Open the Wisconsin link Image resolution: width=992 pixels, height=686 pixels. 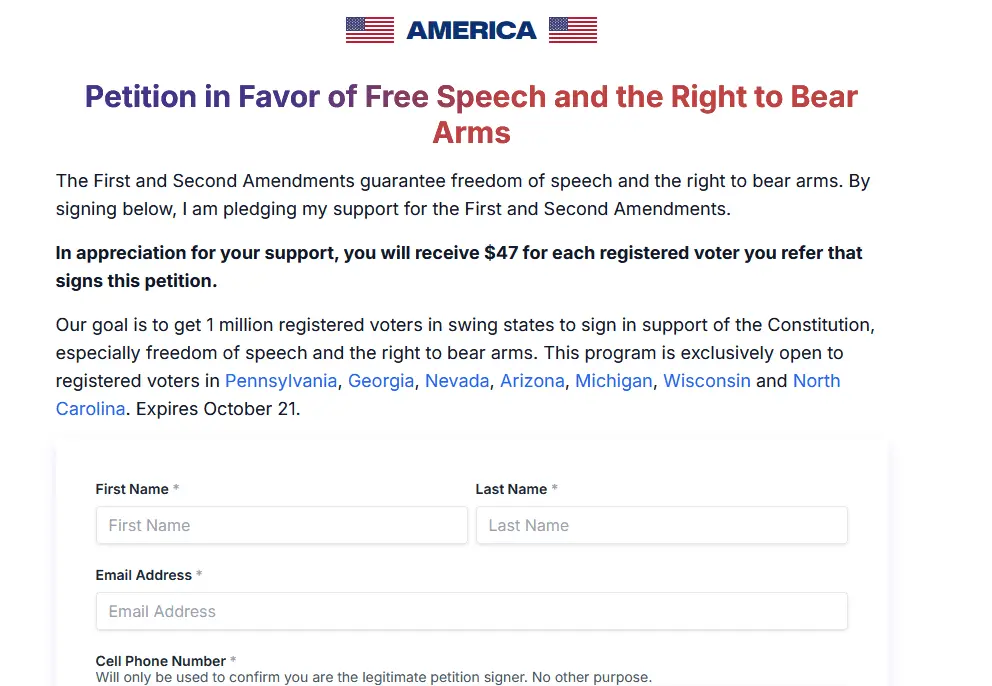(707, 381)
